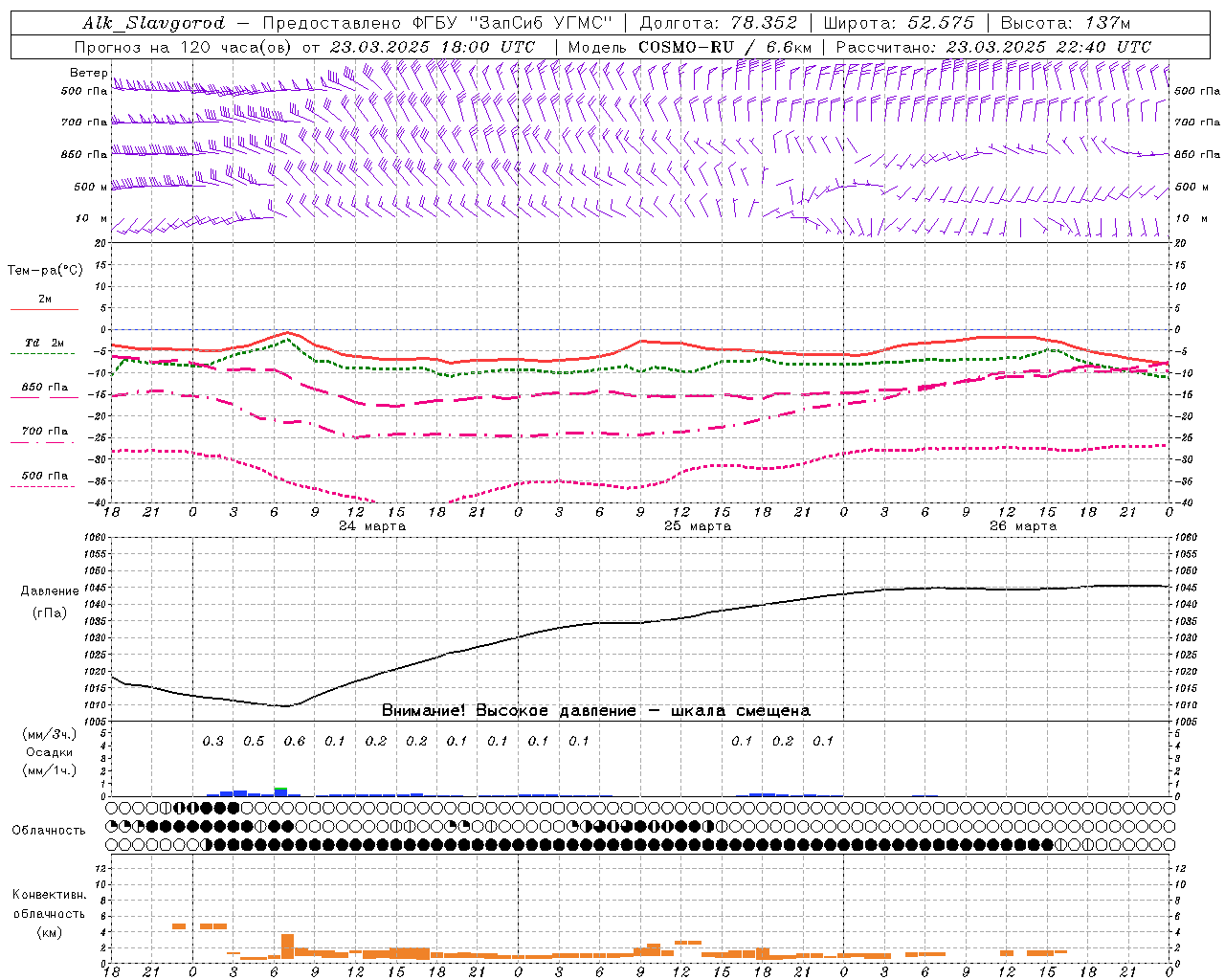Click the 0.5 precipitation value
1225x980 pixels.
tap(254, 741)
